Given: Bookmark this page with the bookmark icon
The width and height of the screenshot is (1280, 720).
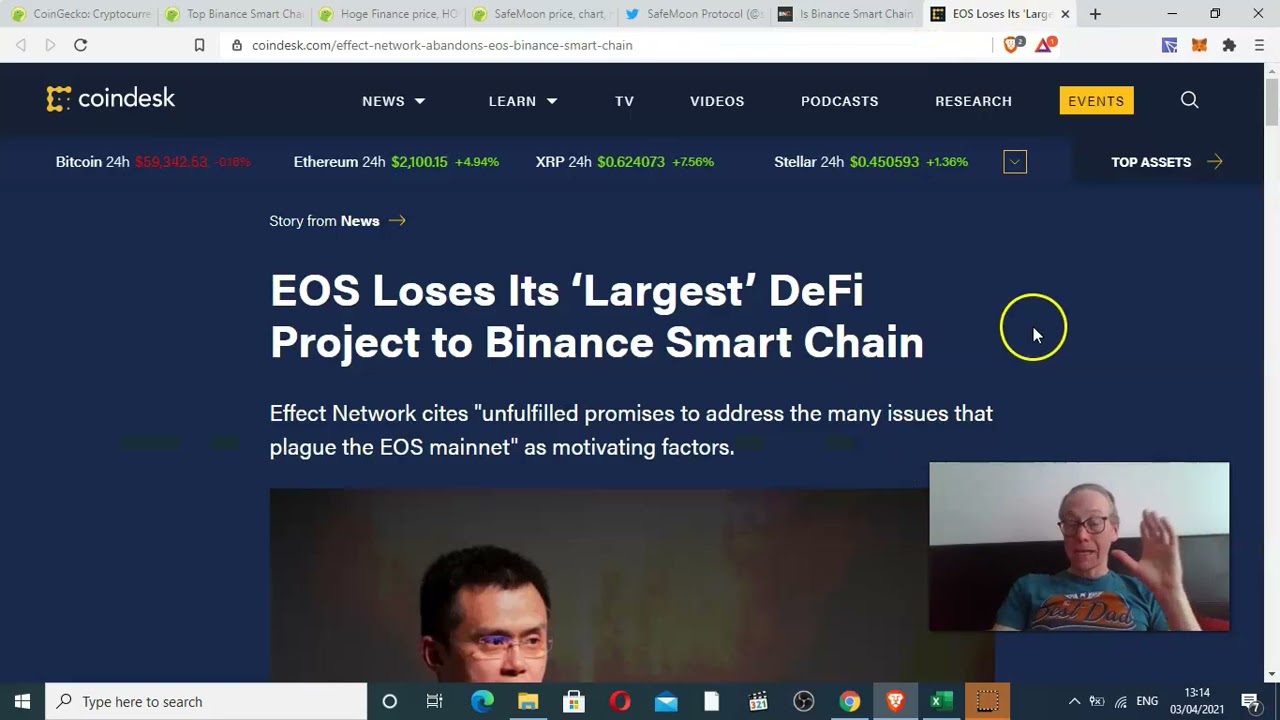Looking at the screenshot, I should pos(199,45).
